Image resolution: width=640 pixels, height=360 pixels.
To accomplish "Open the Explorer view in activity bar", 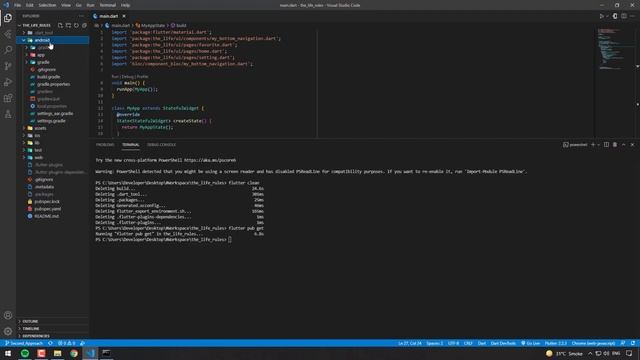I will click(8, 18).
